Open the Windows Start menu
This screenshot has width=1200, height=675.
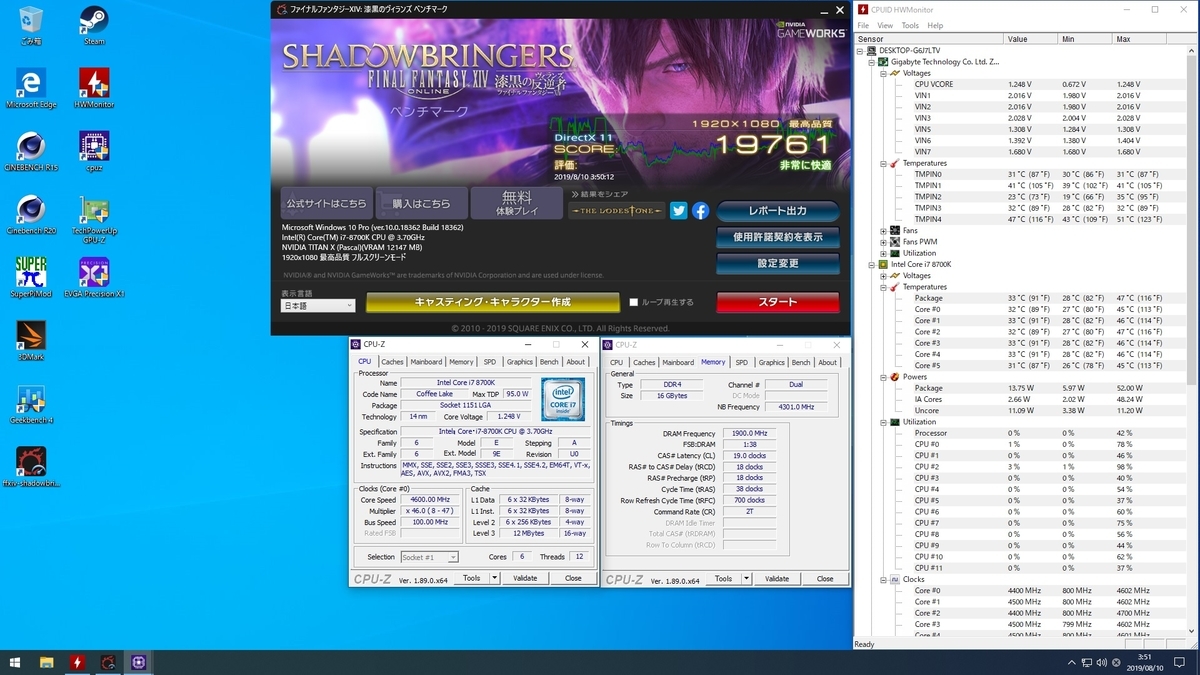(x=15, y=662)
